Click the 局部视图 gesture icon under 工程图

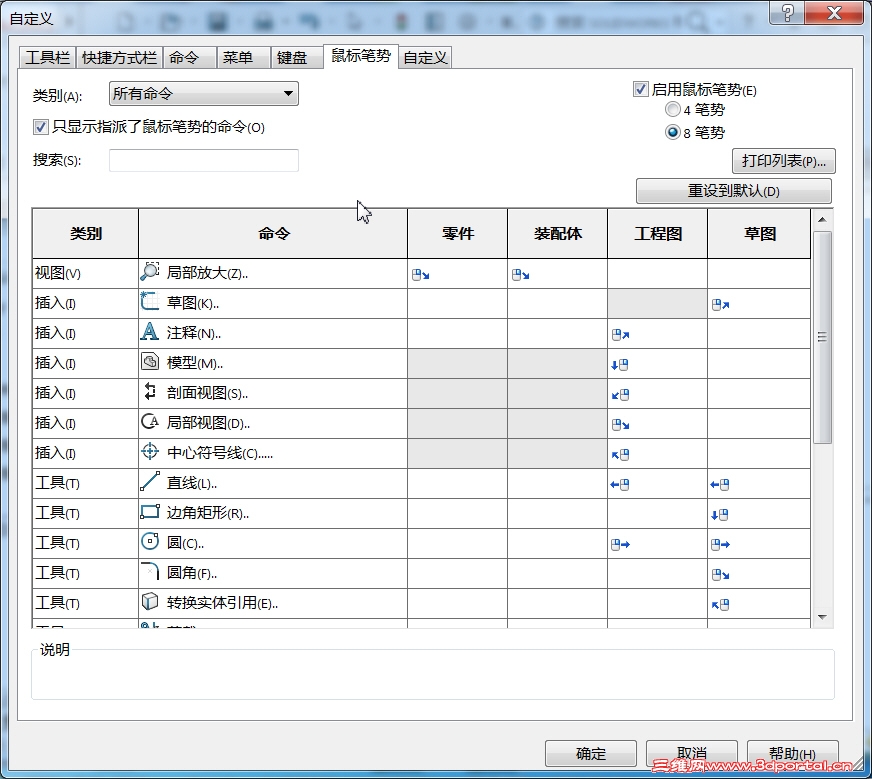(x=621, y=425)
